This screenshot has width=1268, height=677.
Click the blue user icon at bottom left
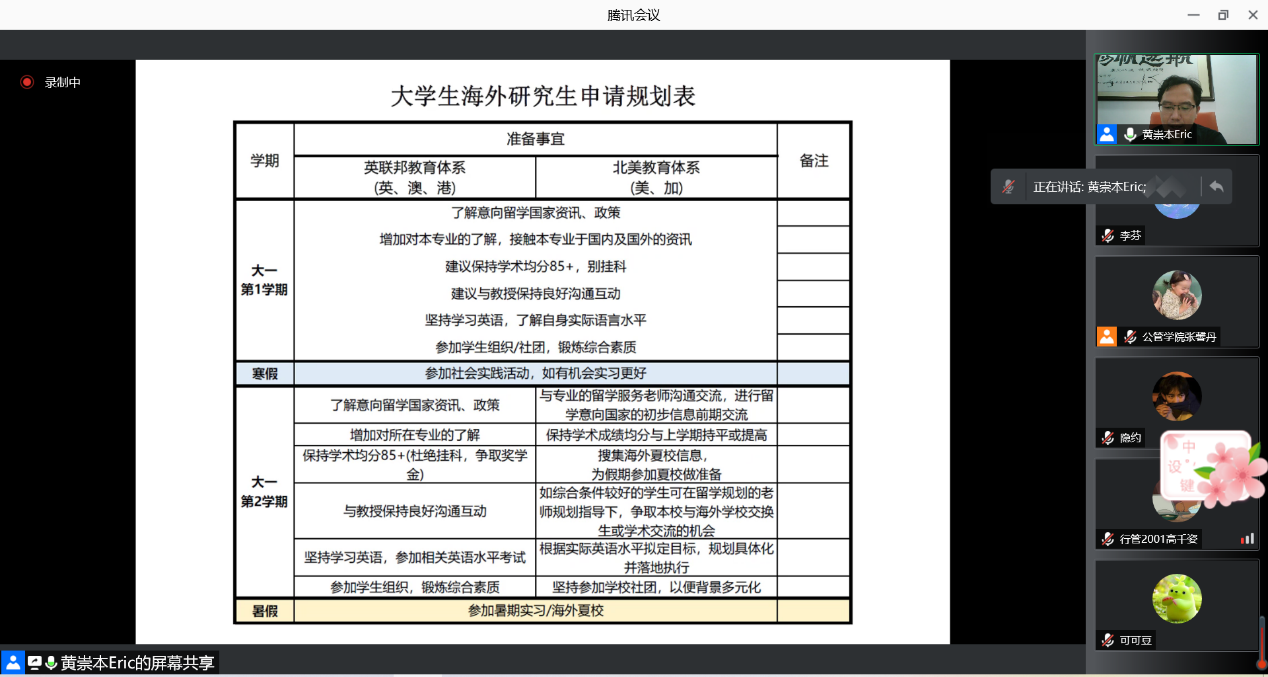13,662
